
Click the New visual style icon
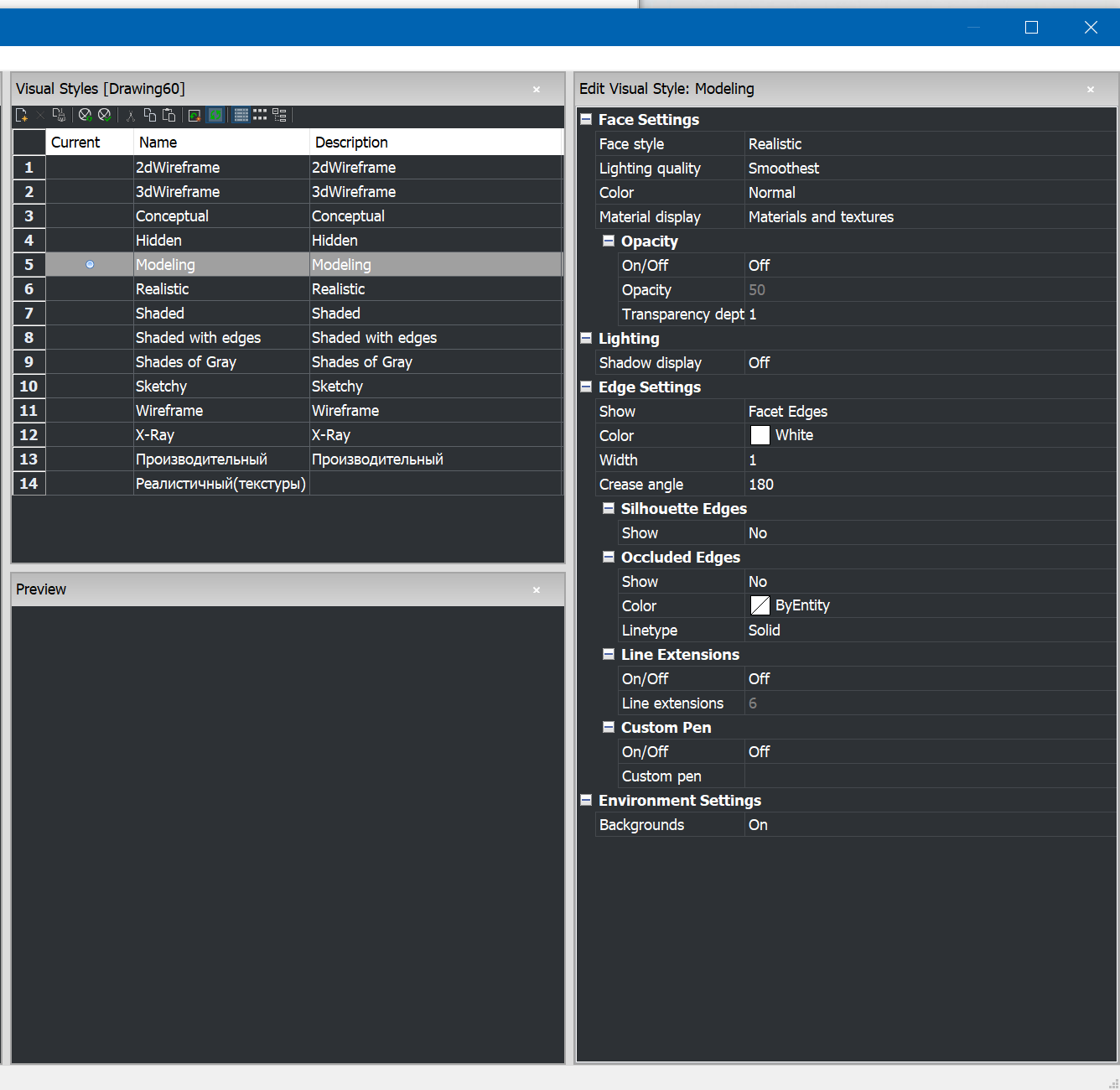point(22,116)
